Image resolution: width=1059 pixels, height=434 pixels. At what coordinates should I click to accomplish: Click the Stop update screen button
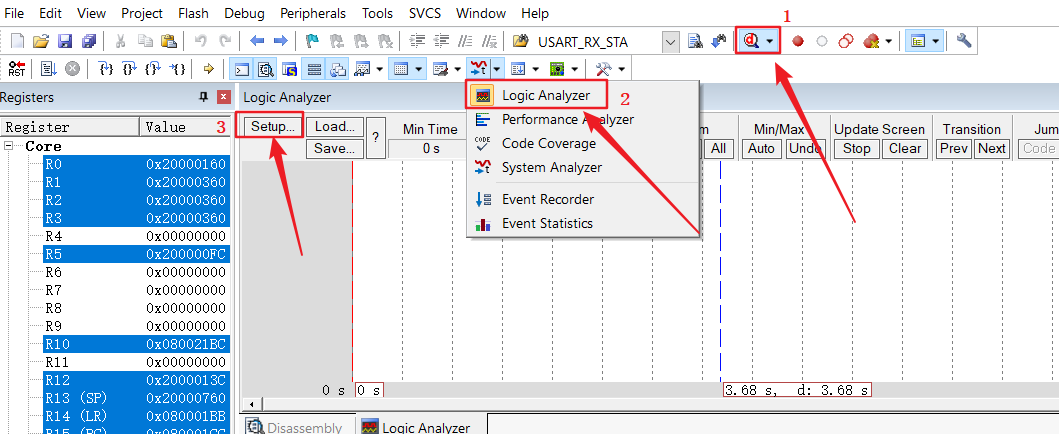coord(856,148)
